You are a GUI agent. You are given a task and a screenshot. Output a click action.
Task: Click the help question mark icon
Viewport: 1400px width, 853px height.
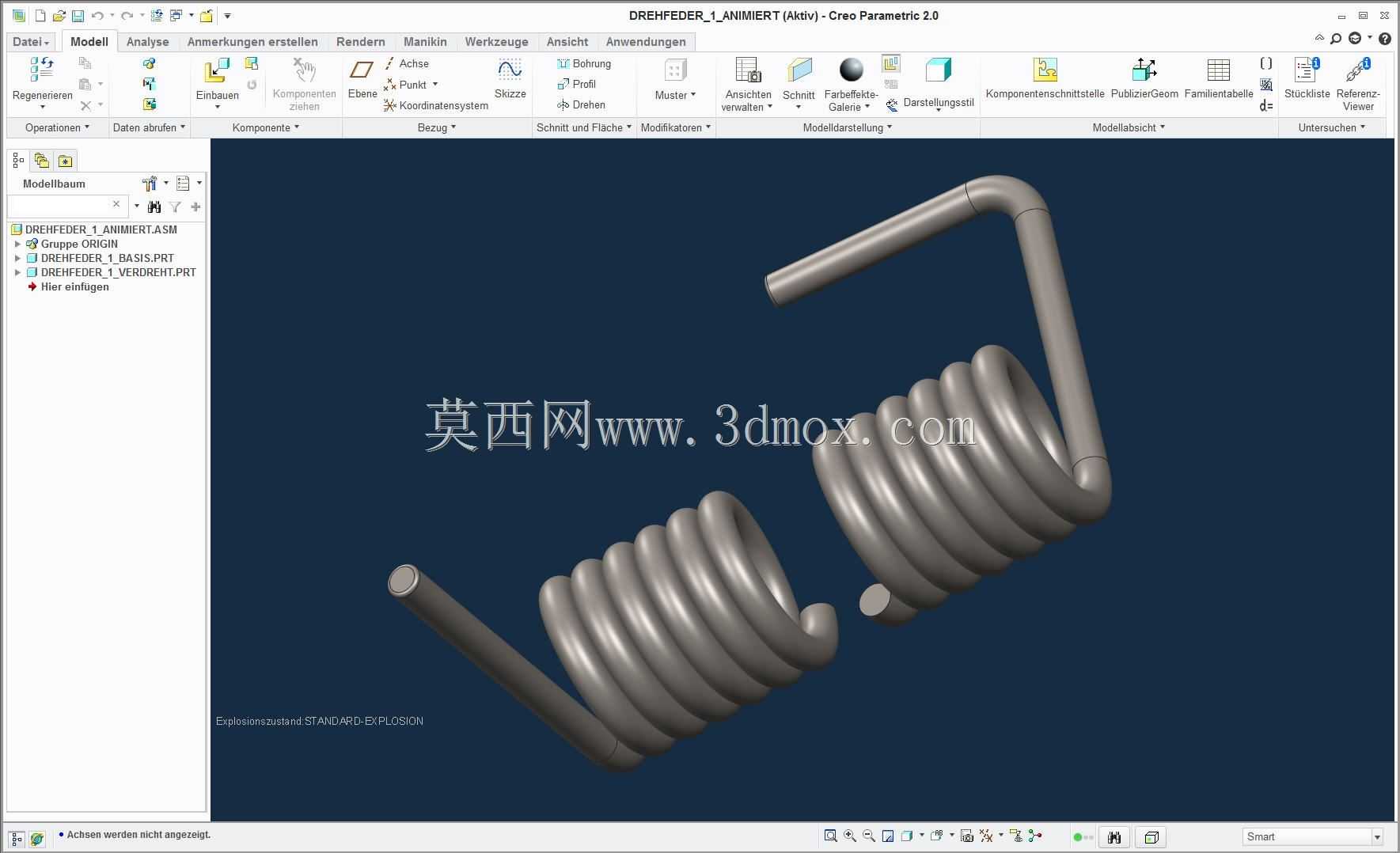(x=1384, y=39)
